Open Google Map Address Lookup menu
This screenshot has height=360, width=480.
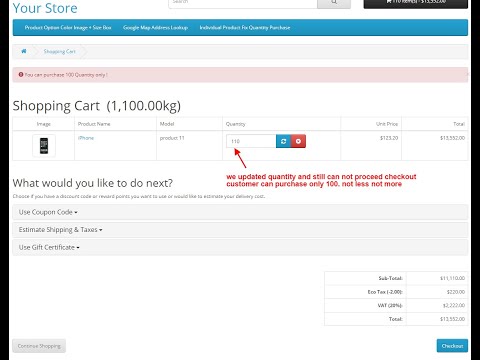pos(155,28)
